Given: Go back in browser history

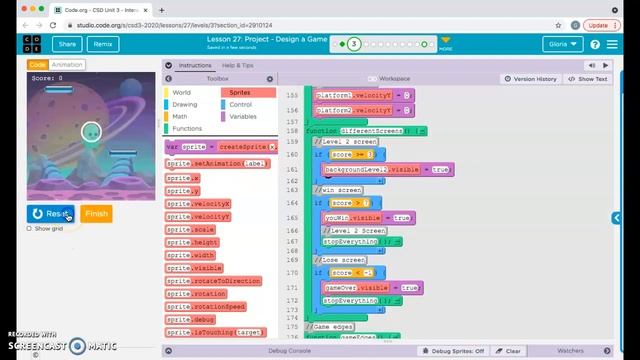Looking at the screenshot, I should (x=25, y=25).
